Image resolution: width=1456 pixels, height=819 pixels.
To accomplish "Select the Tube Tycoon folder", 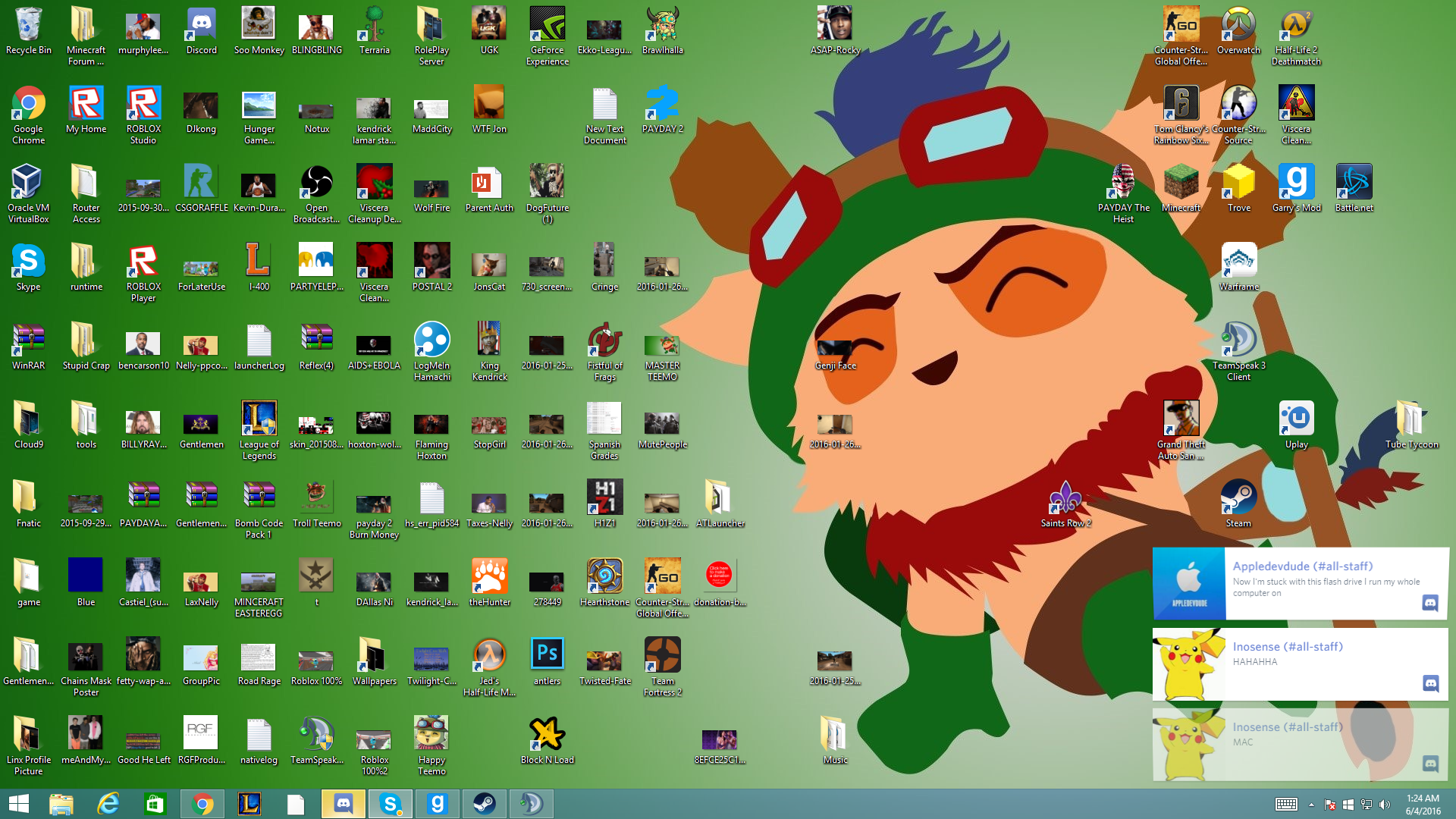I will [1411, 425].
